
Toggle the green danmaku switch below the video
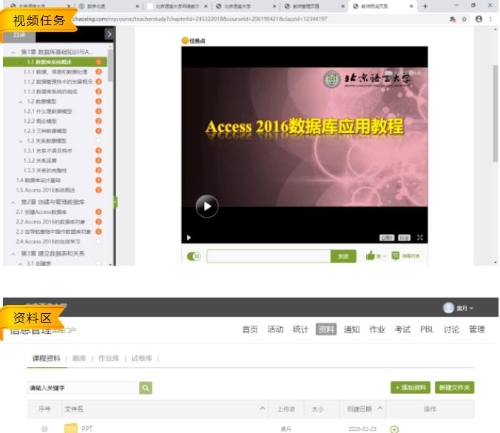193,256
